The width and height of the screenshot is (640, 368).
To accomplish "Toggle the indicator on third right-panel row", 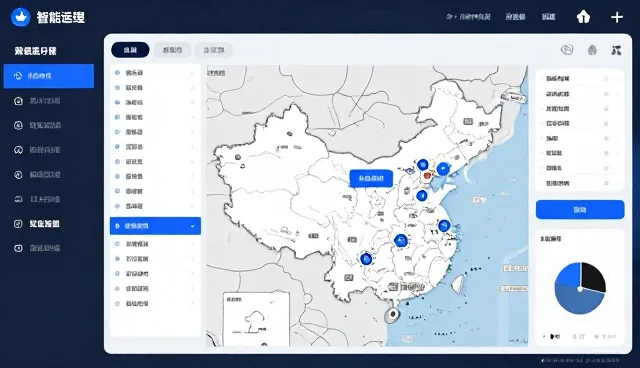I will [607, 109].
